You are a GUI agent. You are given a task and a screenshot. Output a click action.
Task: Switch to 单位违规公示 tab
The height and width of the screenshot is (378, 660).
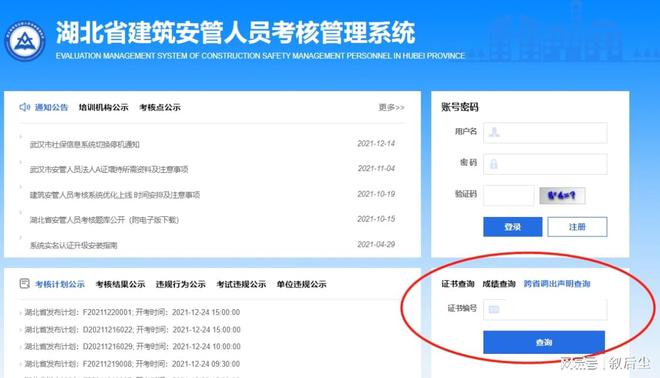301,284
